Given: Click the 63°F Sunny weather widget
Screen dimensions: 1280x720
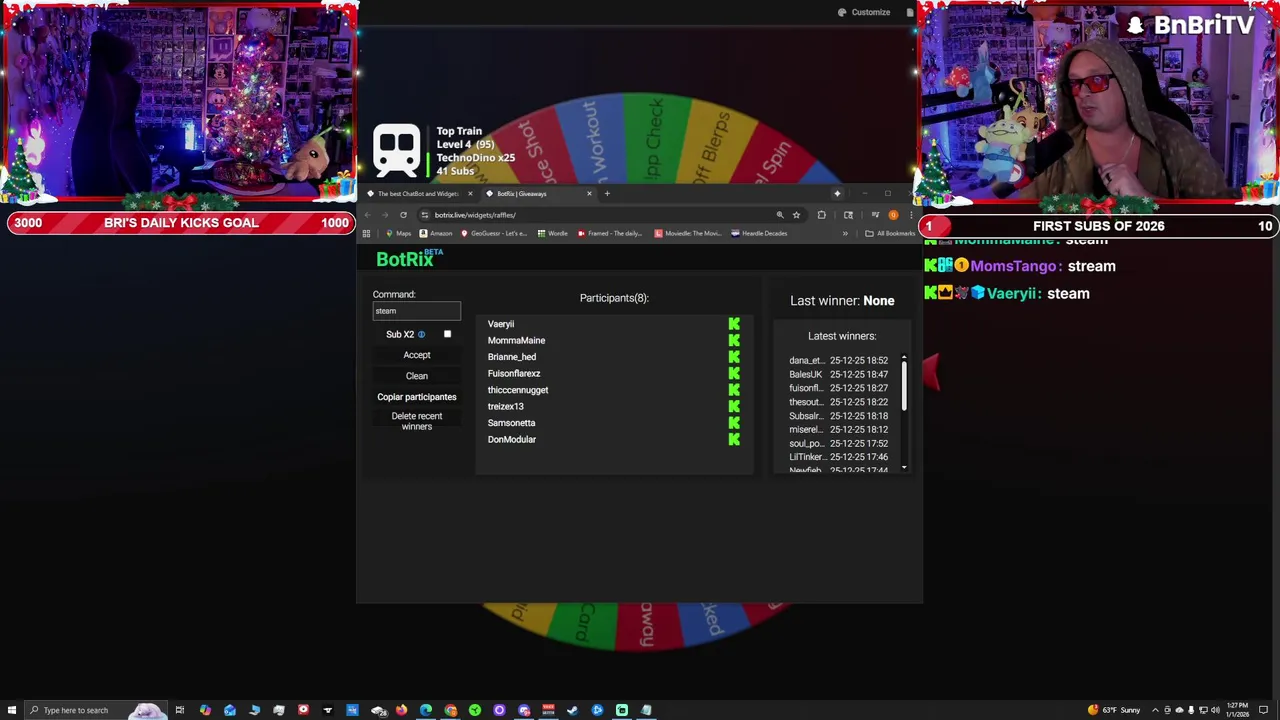Looking at the screenshot, I should coord(1114,710).
